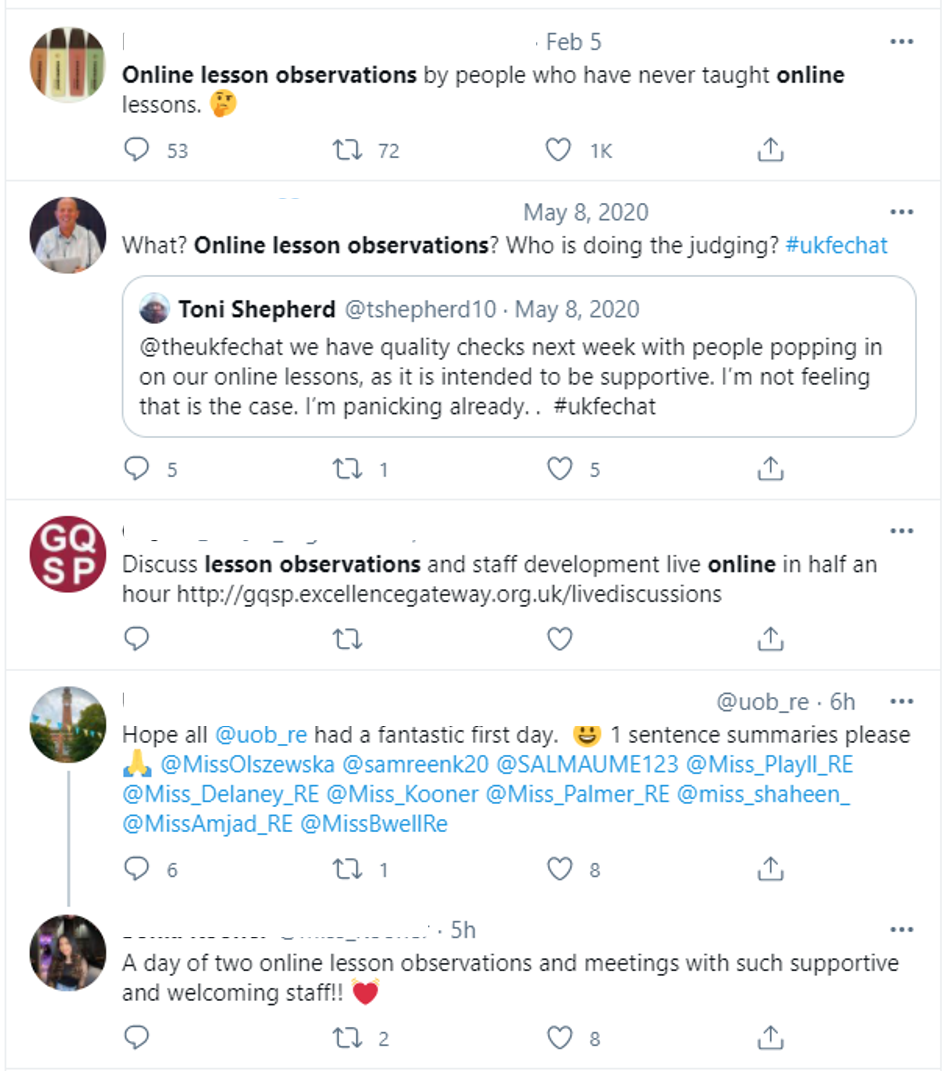Open more options on the May 8 tweet
948x1071 pixels.
coord(902,212)
